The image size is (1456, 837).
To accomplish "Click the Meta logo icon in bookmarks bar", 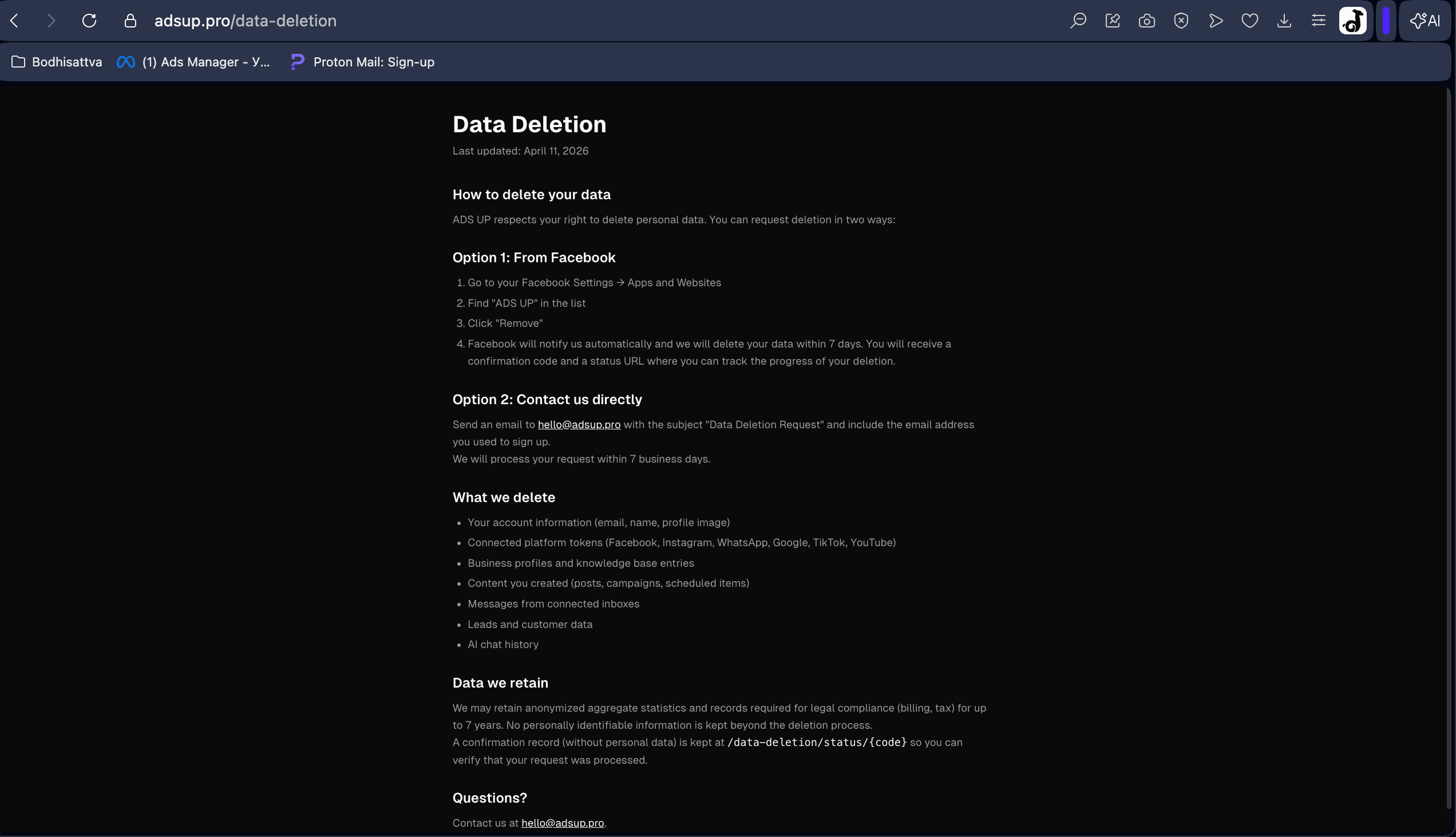I will pyautogui.click(x=126, y=61).
